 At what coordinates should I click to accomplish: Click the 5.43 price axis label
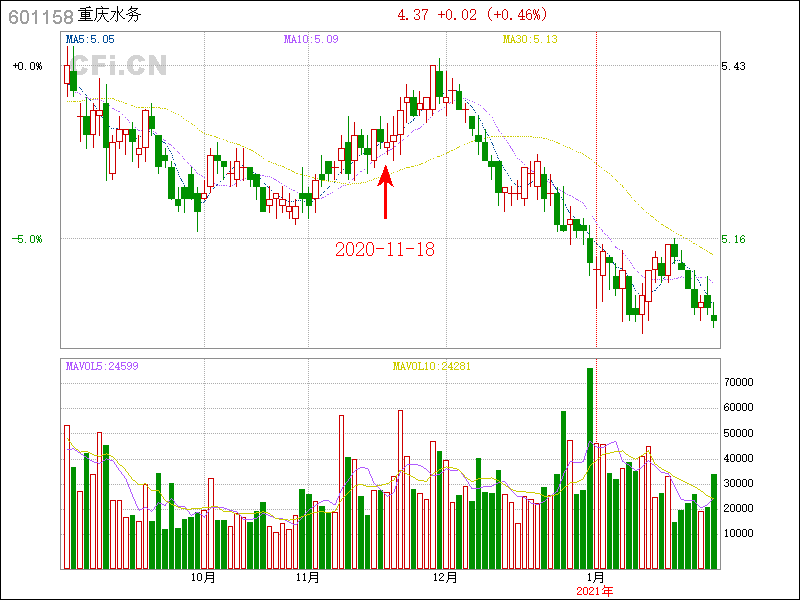[x=734, y=66]
